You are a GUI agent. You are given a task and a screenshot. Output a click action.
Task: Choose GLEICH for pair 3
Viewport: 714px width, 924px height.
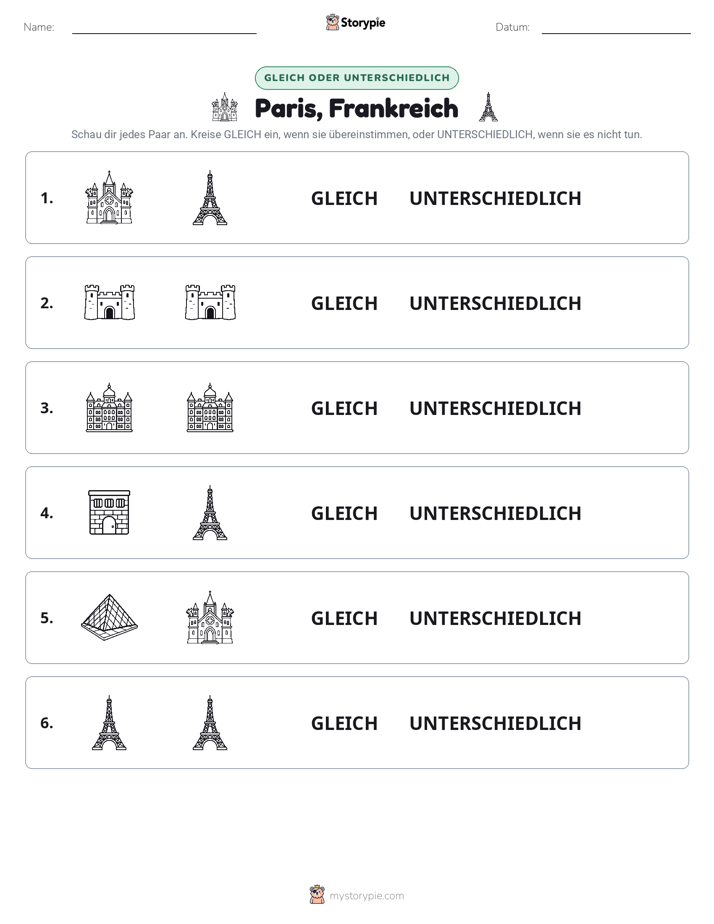click(x=344, y=408)
